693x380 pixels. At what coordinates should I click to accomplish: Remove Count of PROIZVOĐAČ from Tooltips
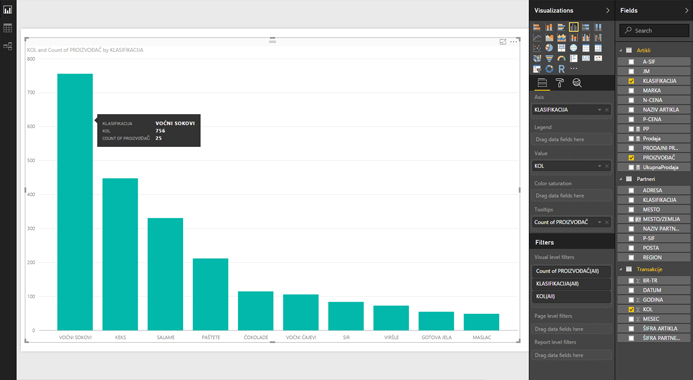click(607, 222)
